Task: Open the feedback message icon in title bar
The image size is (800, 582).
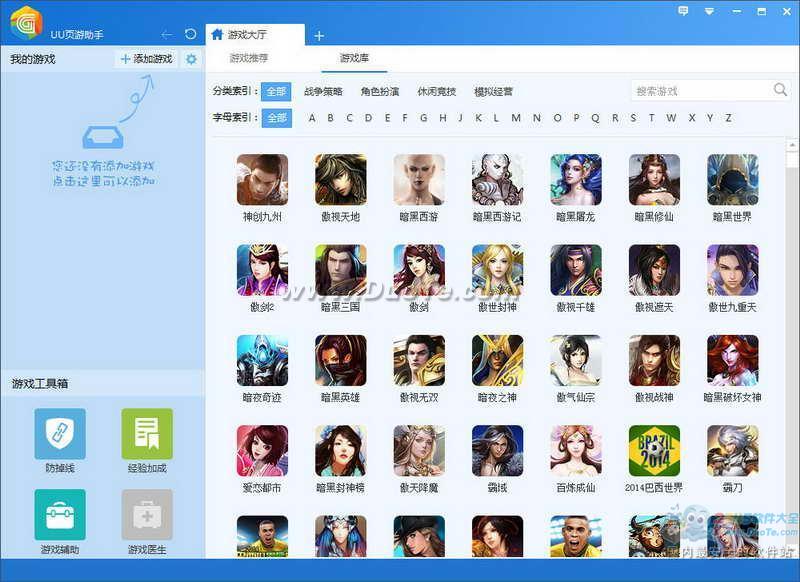Action: coord(683,11)
